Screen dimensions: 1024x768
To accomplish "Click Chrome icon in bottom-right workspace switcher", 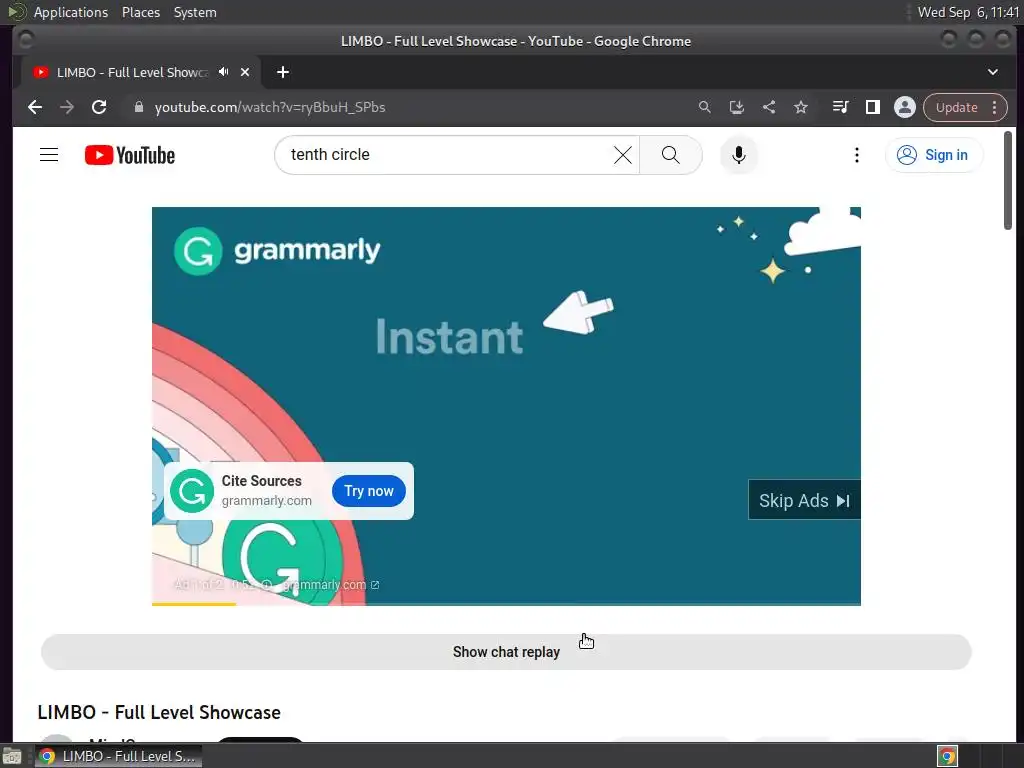I will pos(948,756).
